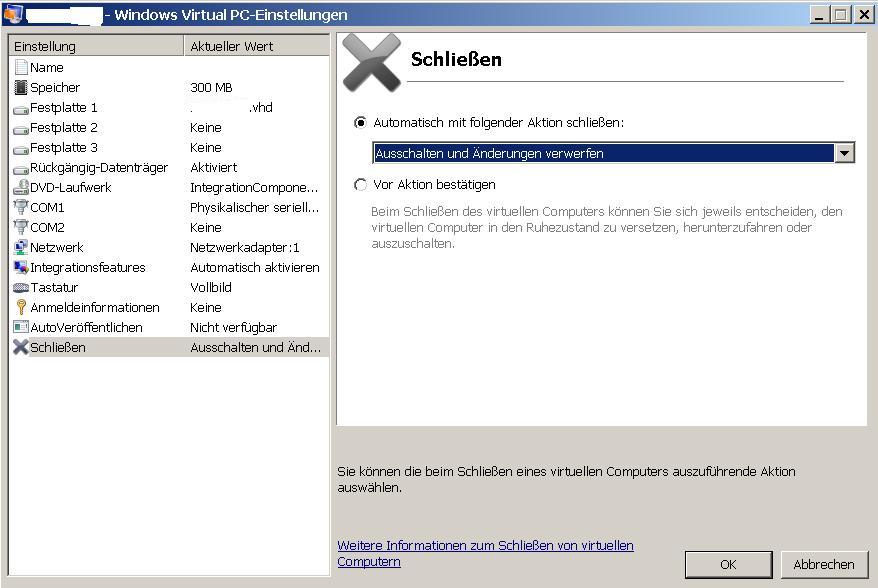
Task: Click the AutoVeröffentlichen window icon
Action: coord(21,327)
